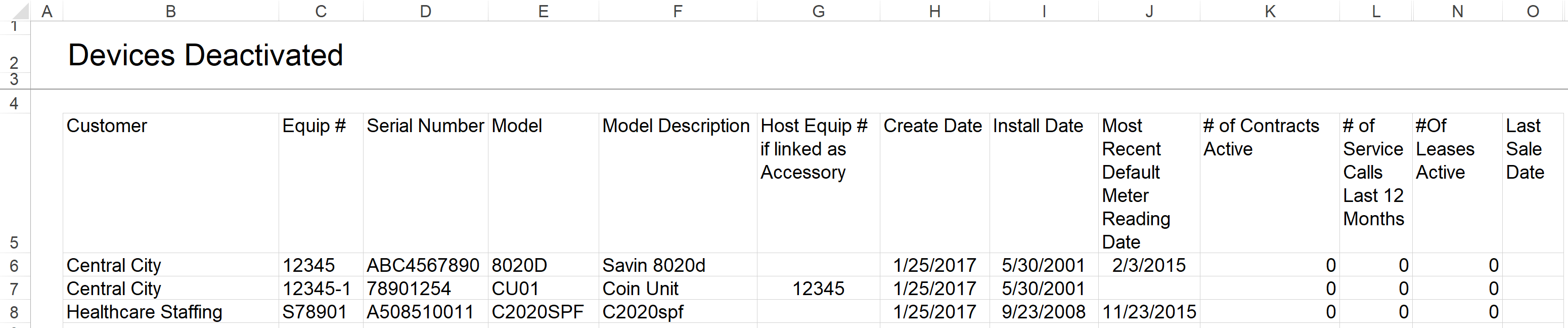
Task: Select meter reading date 2/3/2015
Action: [1149, 265]
